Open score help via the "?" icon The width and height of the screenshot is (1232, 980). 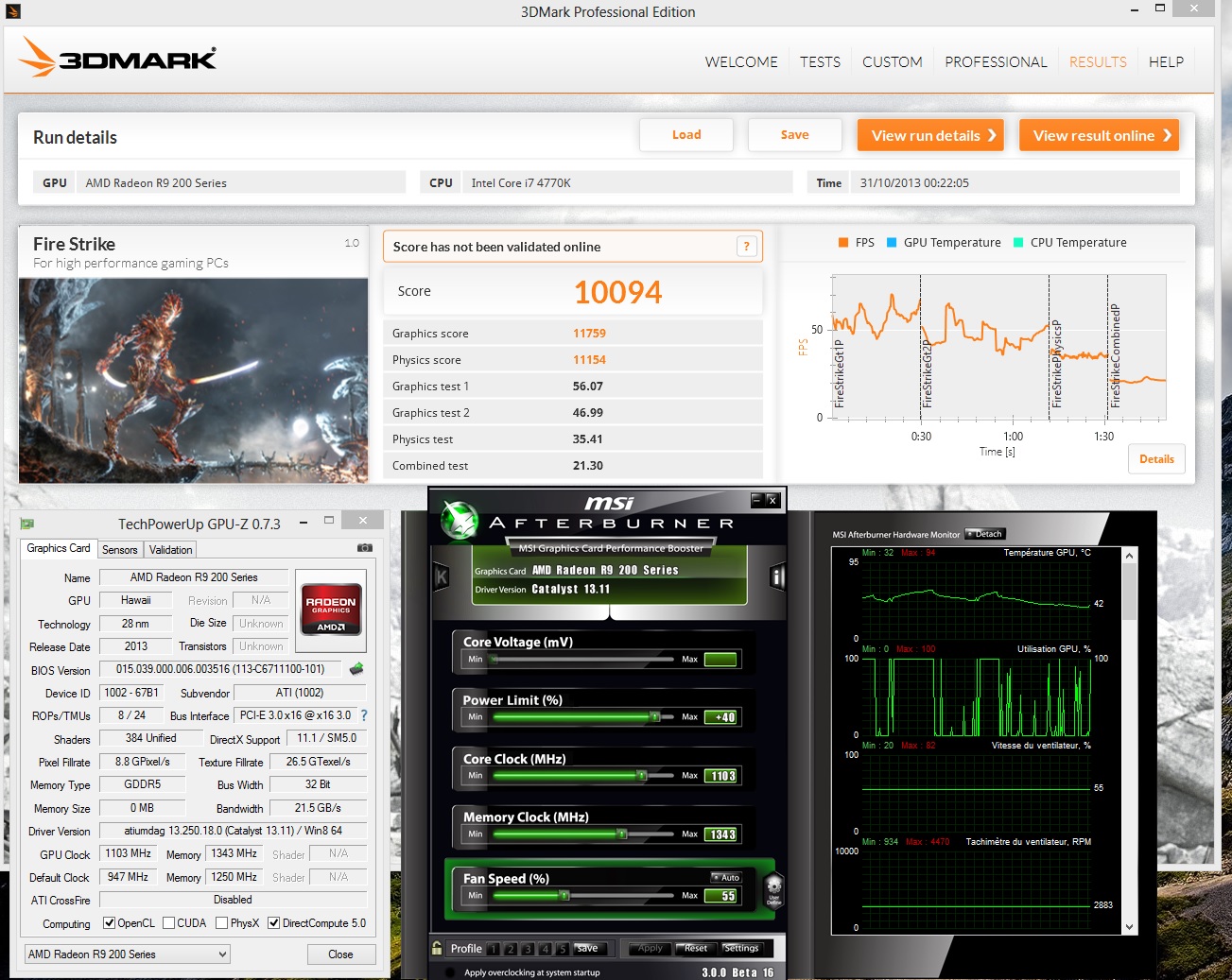(x=747, y=246)
